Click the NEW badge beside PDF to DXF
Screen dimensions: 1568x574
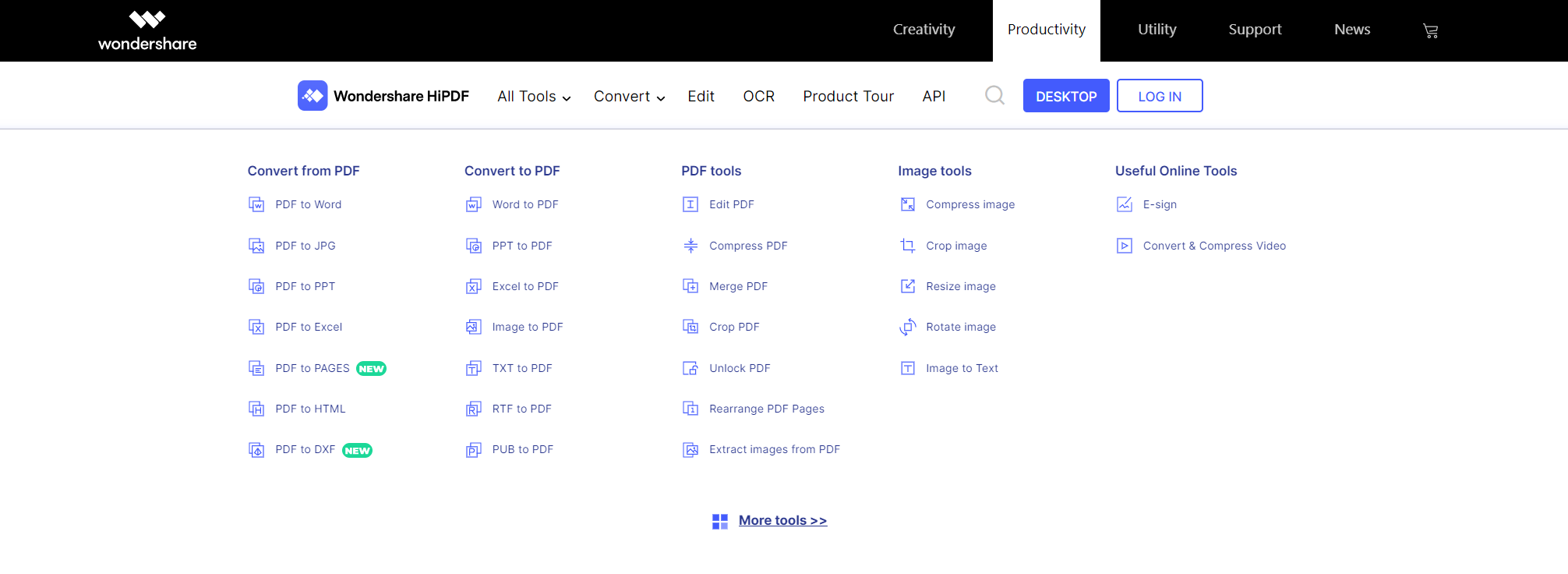pyautogui.click(x=357, y=450)
